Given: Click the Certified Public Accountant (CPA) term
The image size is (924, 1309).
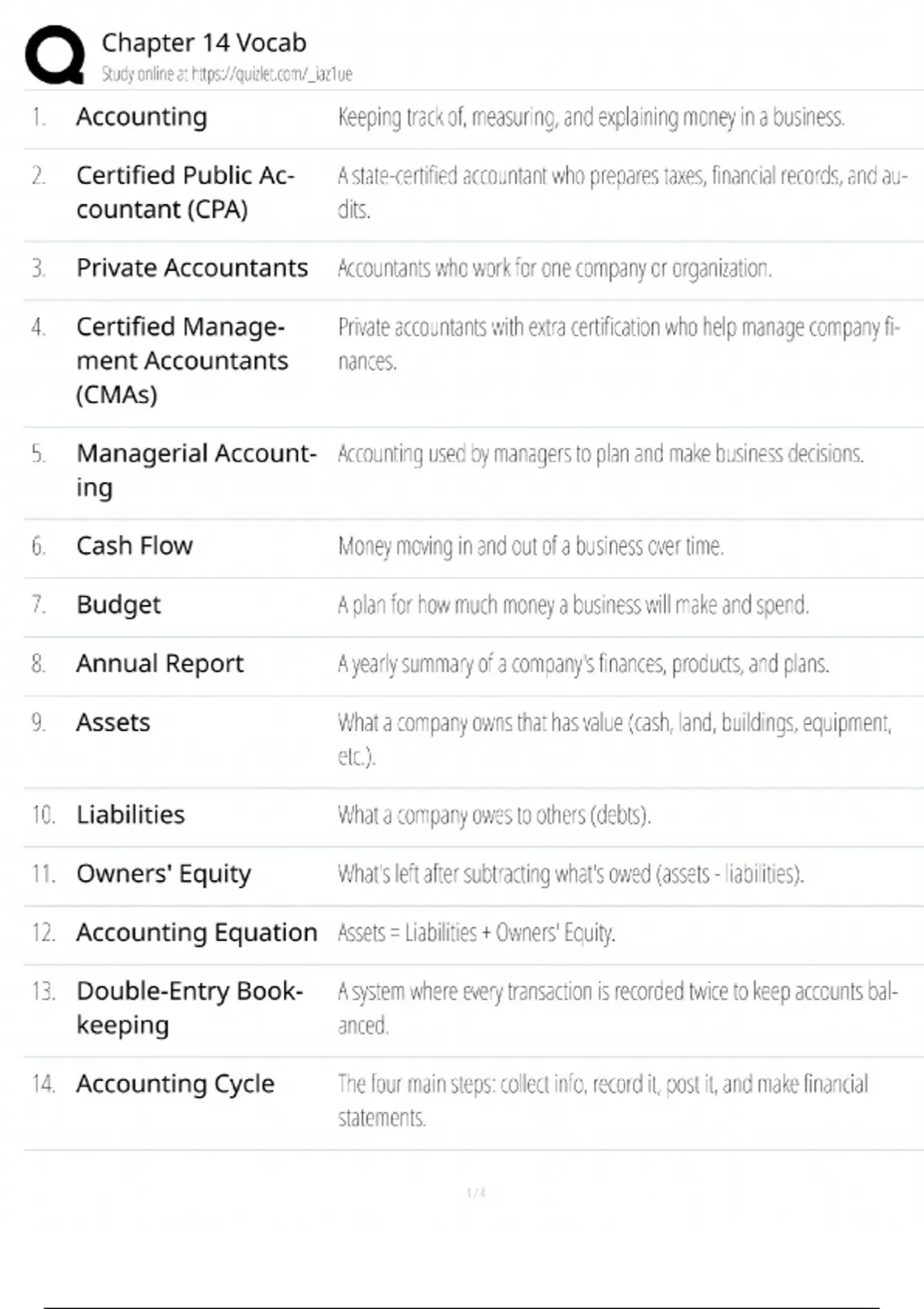Looking at the screenshot, I should pyautogui.click(x=185, y=192).
